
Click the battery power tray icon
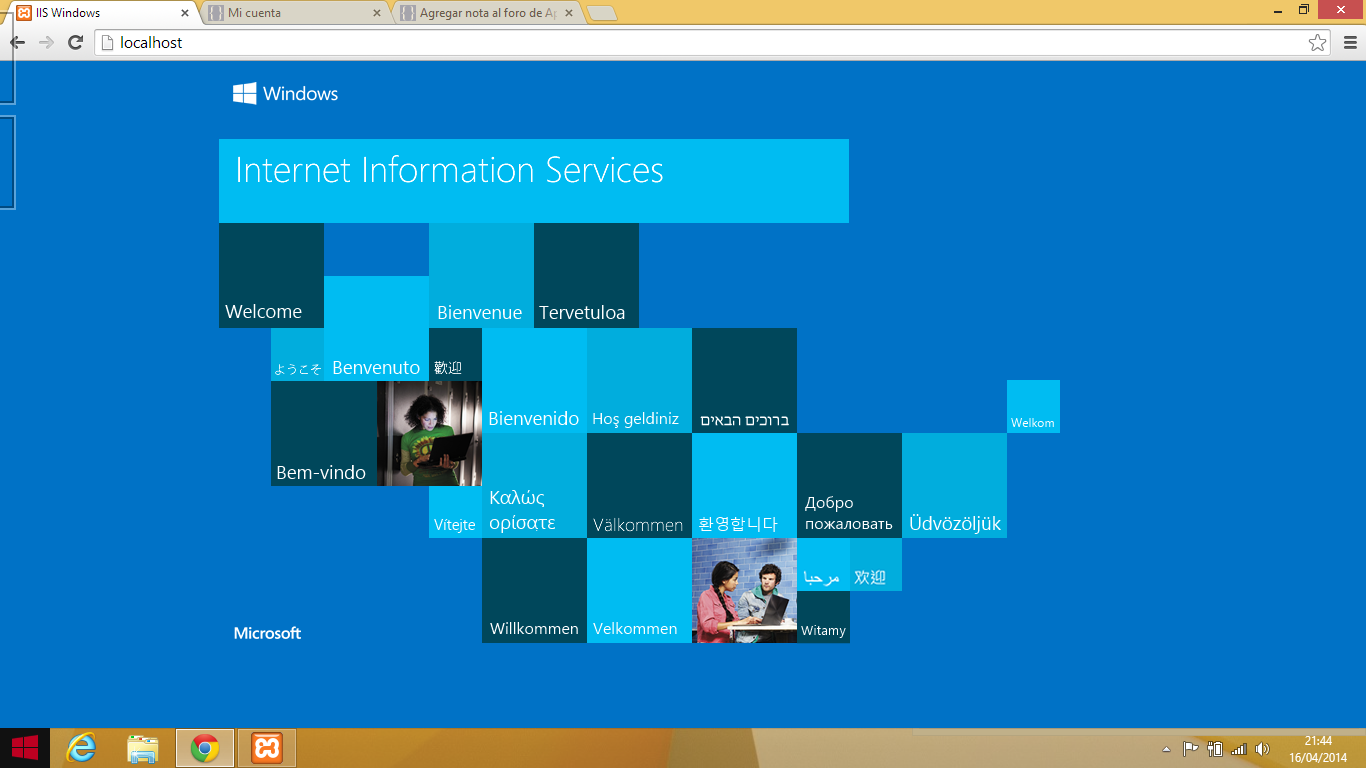point(1215,749)
